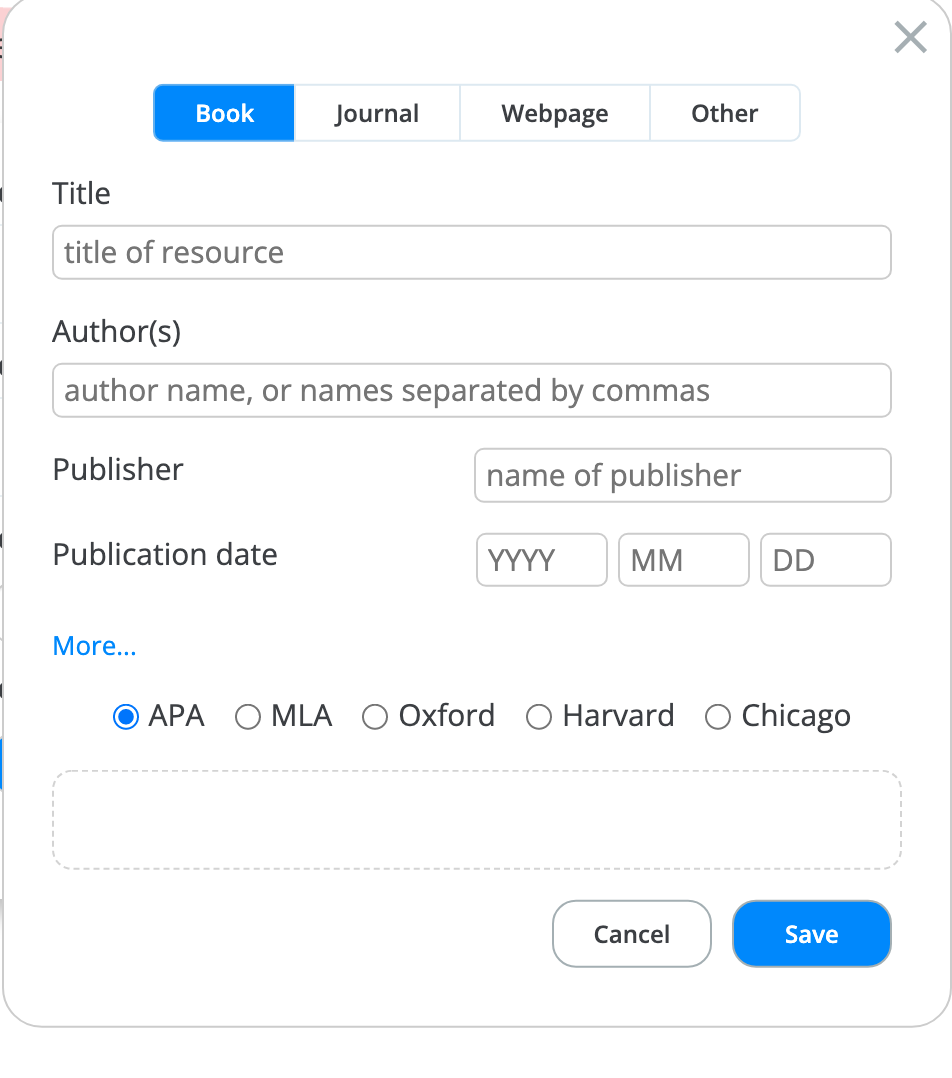This screenshot has width=952, height=1078.
Task: Click the title of resource field
Action: click(472, 252)
